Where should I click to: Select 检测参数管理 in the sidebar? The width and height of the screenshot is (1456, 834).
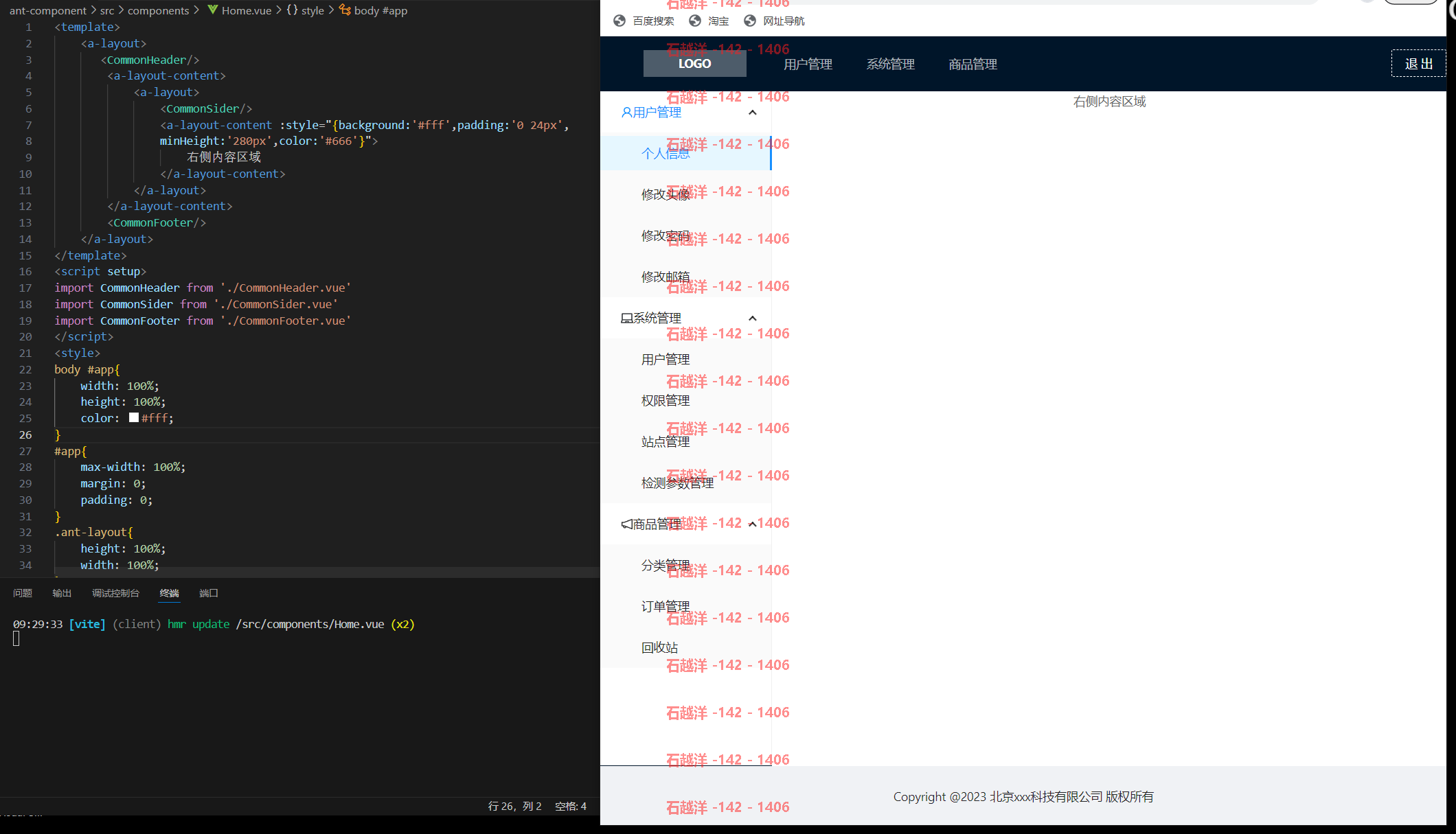(686, 483)
